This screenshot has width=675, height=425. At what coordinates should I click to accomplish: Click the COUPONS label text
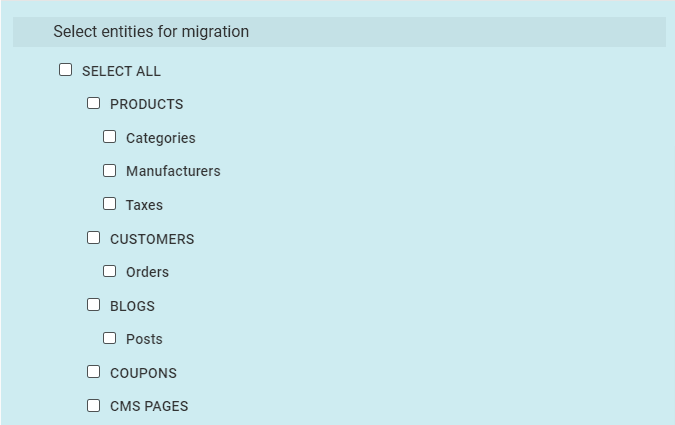(x=143, y=373)
